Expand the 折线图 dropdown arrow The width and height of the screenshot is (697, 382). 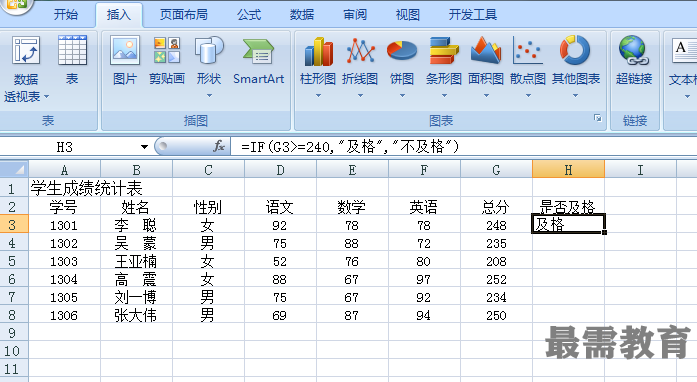coord(360,95)
